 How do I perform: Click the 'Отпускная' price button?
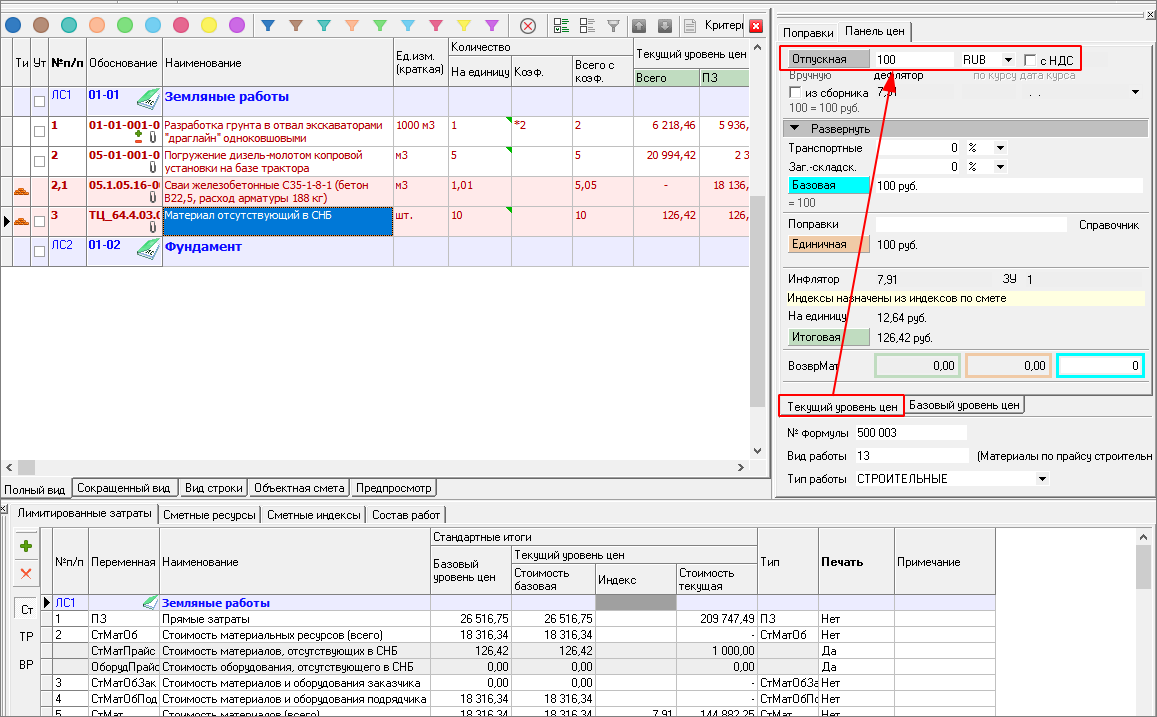[x=827, y=59]
